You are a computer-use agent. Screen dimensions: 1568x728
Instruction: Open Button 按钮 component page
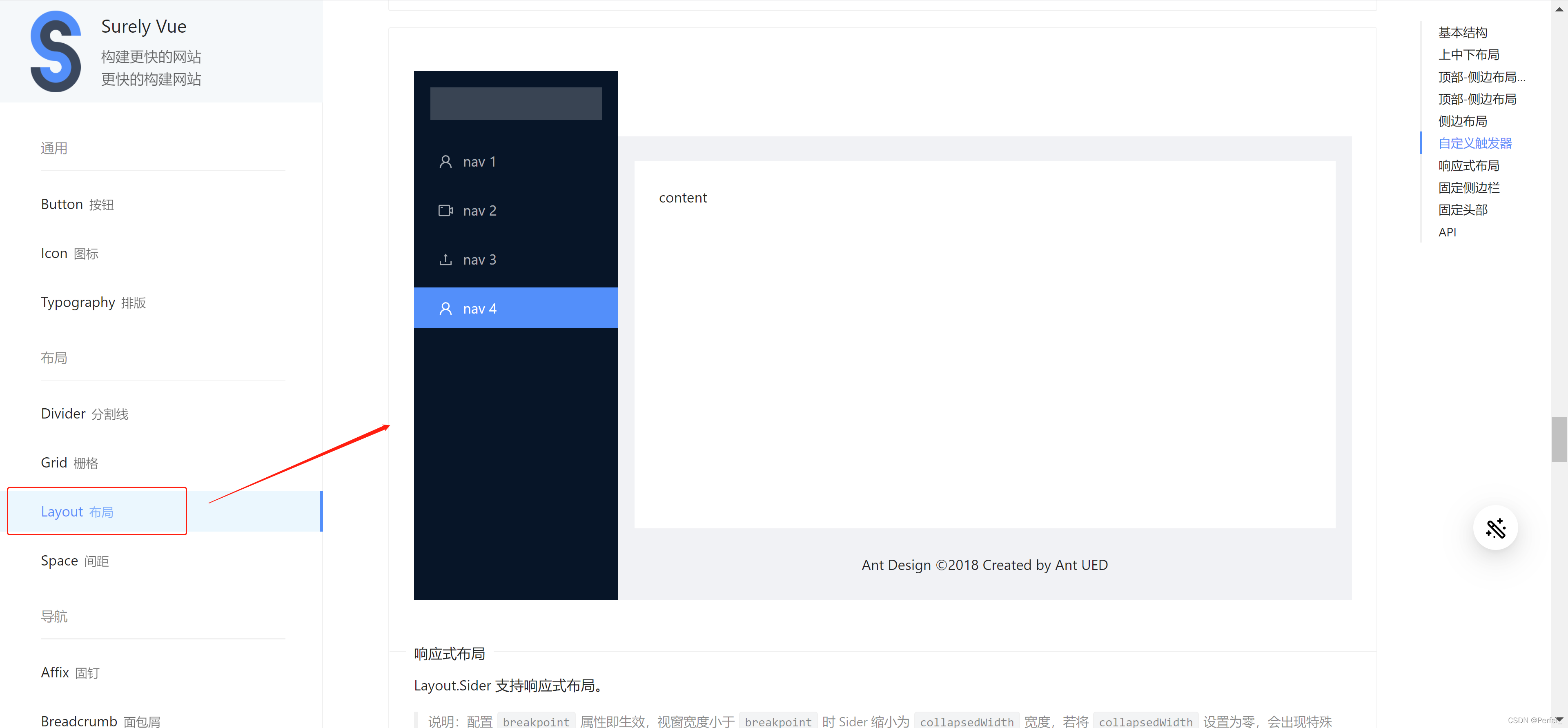tap(77, 205)
